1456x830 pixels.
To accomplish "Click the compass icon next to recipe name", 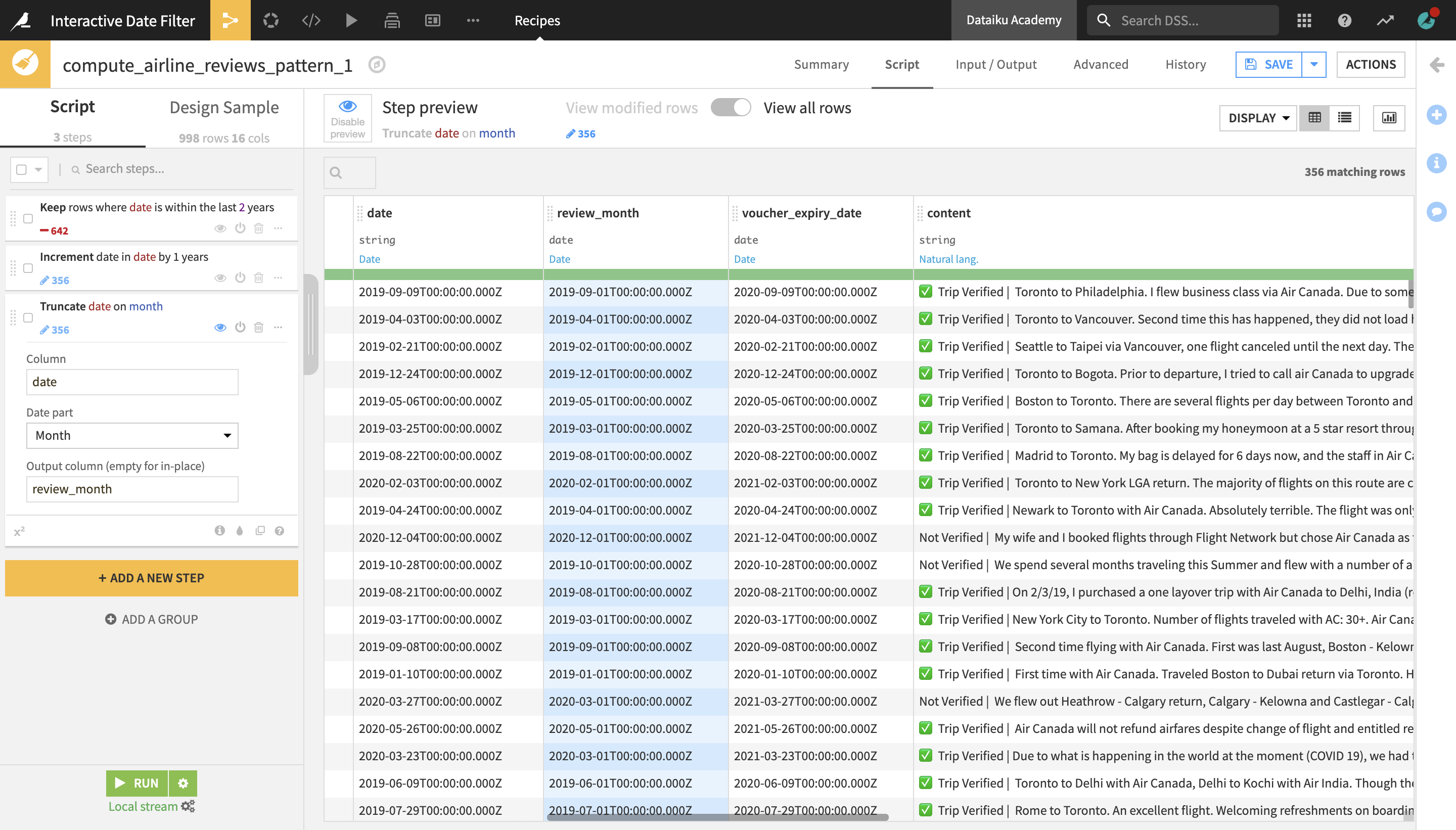I will [376, 64].
